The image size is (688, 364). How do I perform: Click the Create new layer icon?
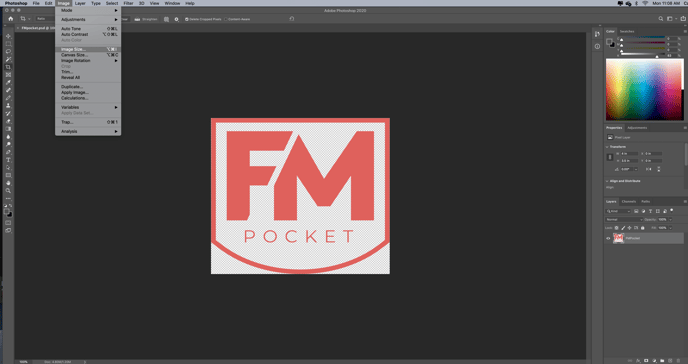670,360
